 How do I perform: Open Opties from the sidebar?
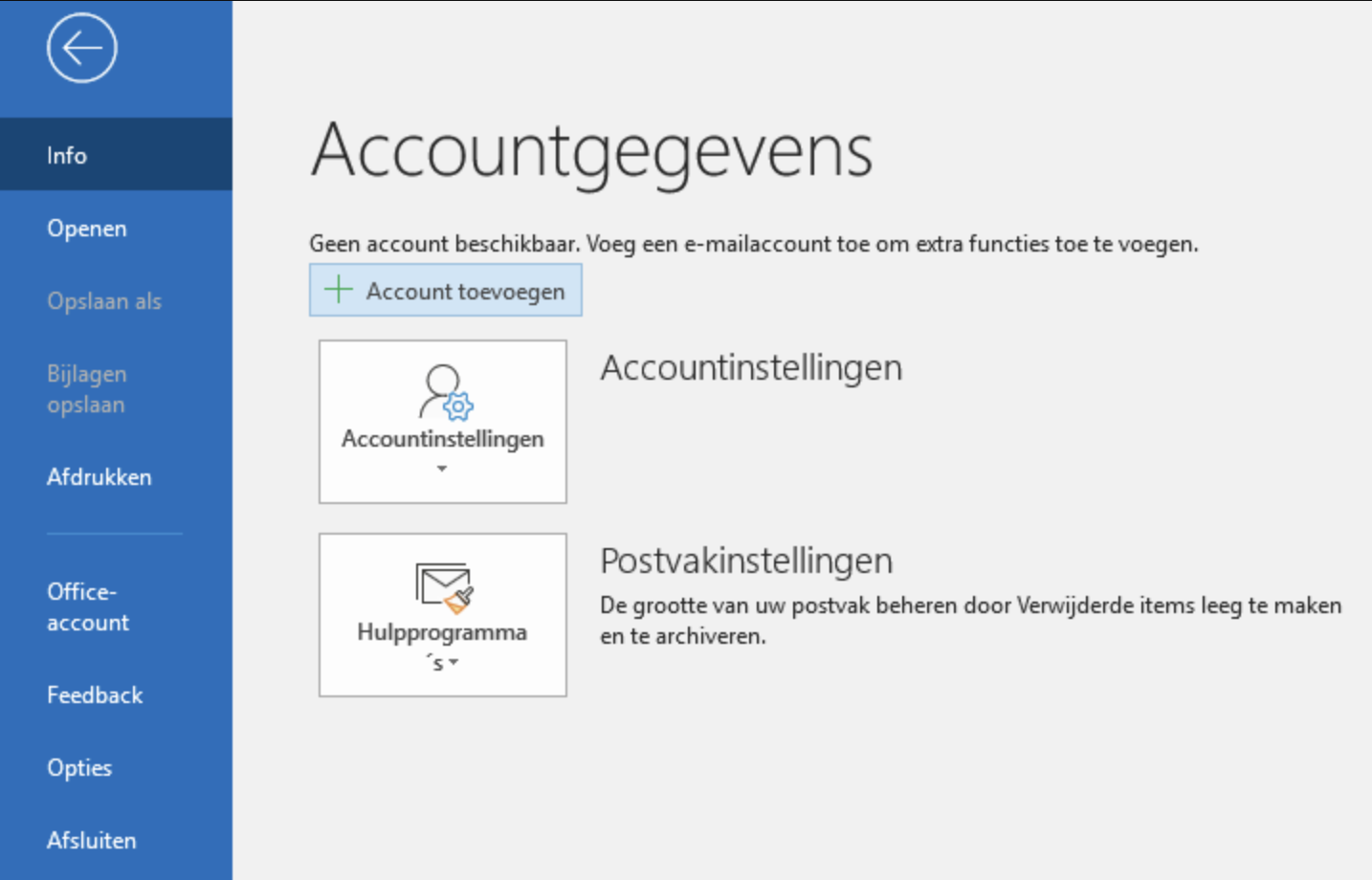[x=78, y=767]
